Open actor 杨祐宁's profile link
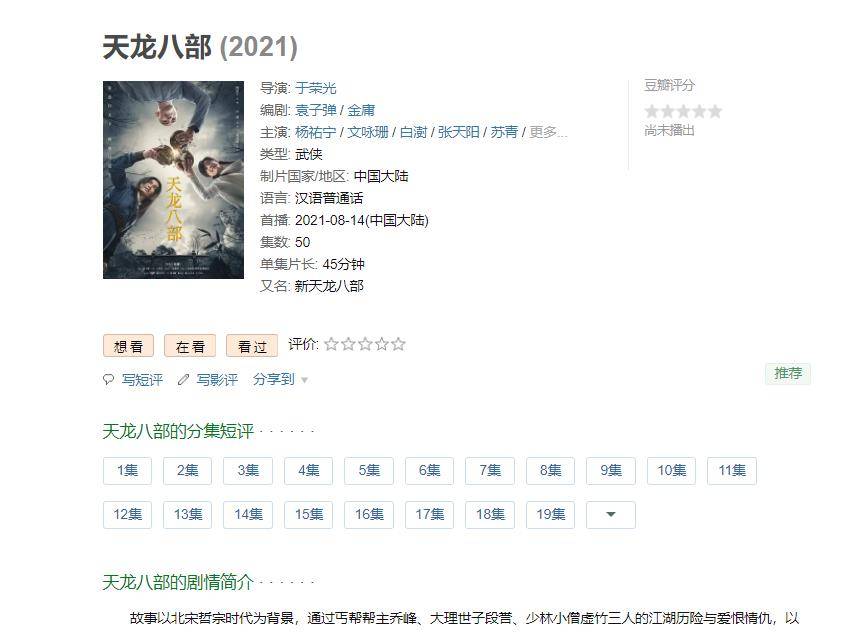 [316, 132]
